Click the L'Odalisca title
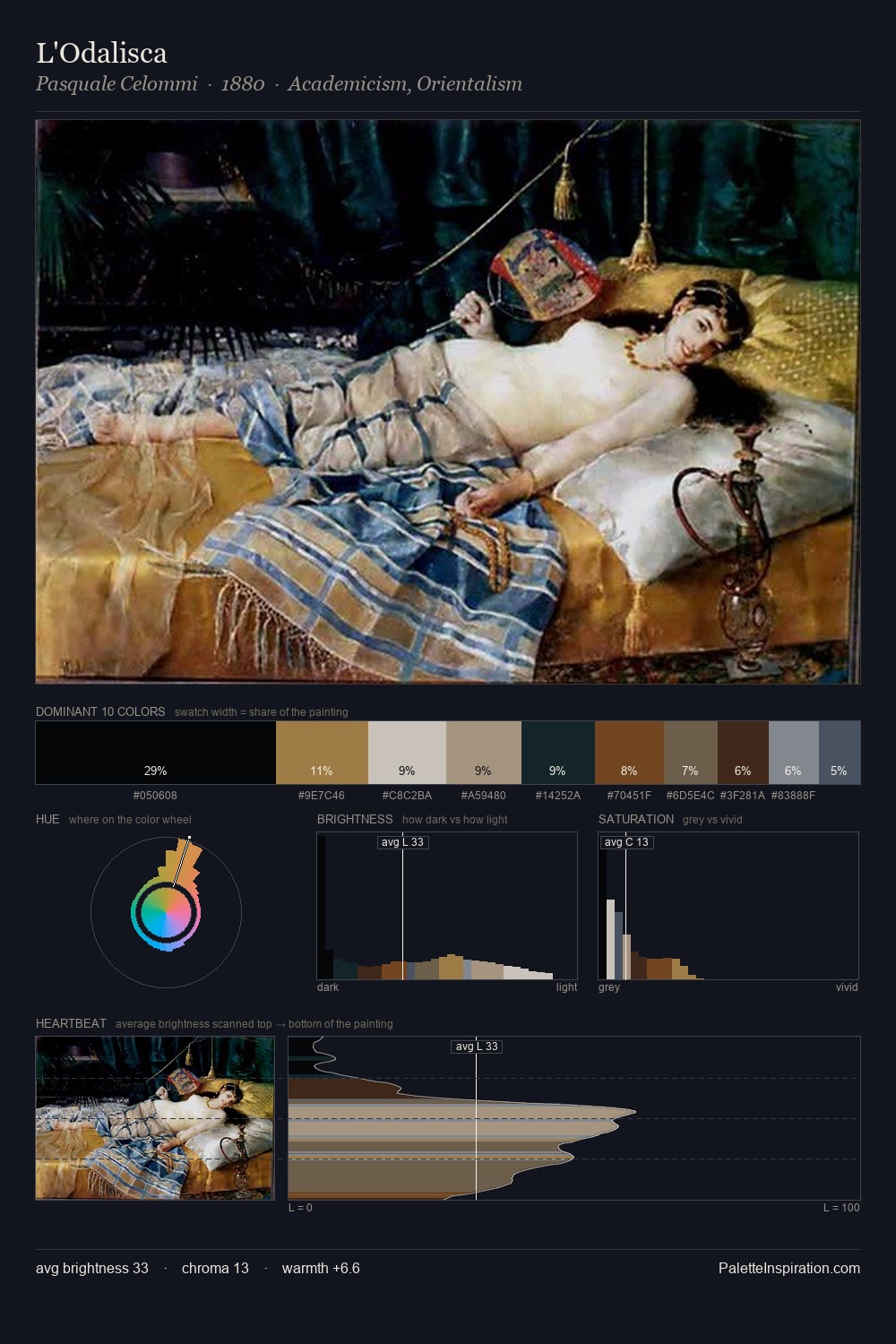Screen dimensions: 896x1344 click(101, 53)
